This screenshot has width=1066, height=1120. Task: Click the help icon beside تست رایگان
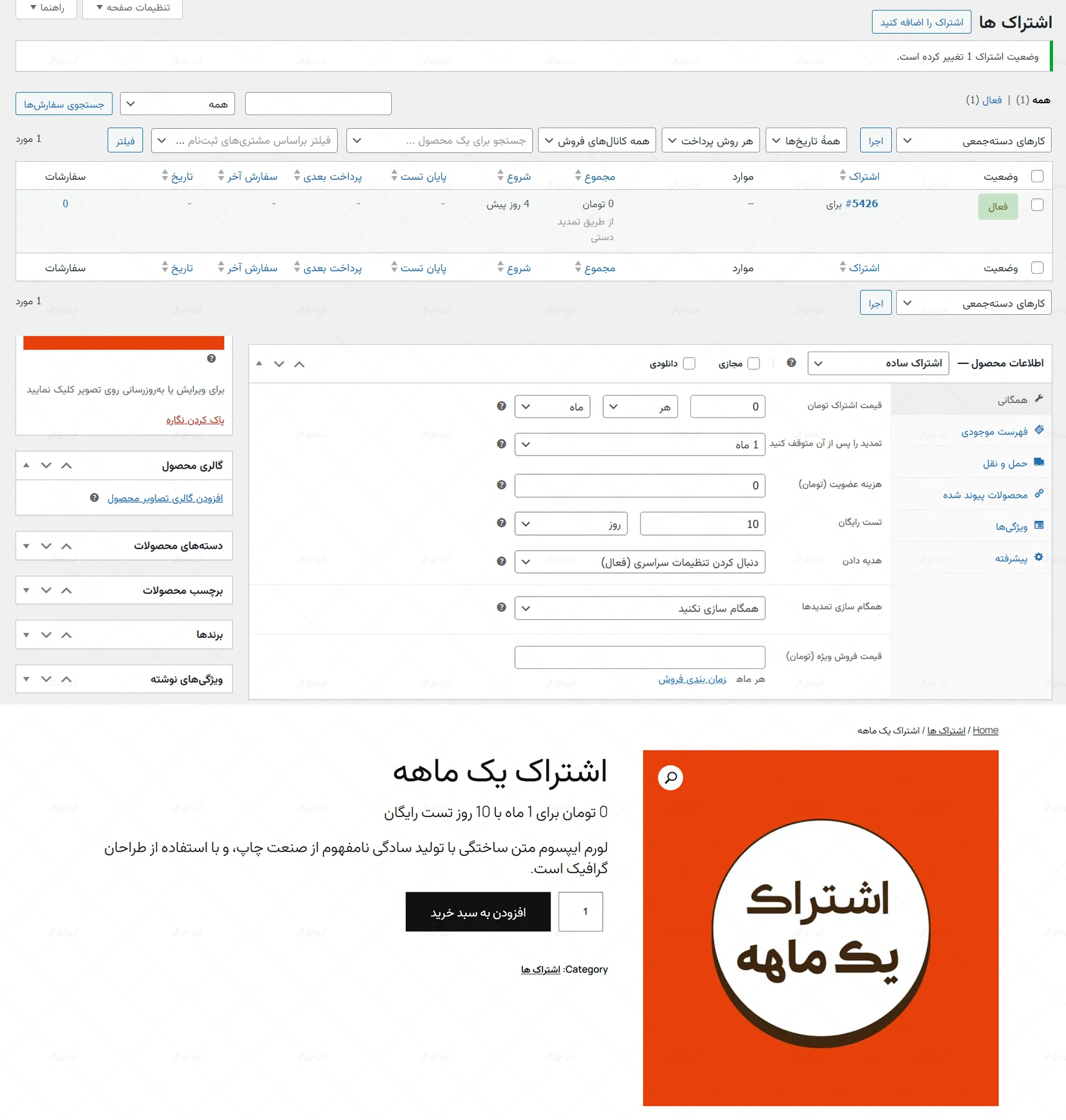501,523
